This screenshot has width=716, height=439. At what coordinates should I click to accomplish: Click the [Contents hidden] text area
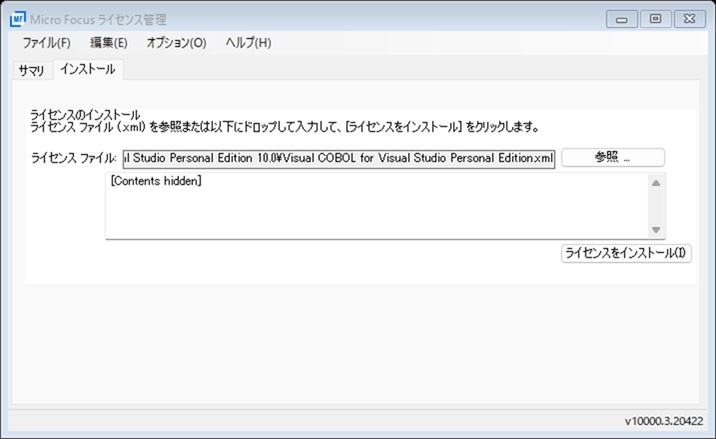pyautogui.click(x=377, y=206)
